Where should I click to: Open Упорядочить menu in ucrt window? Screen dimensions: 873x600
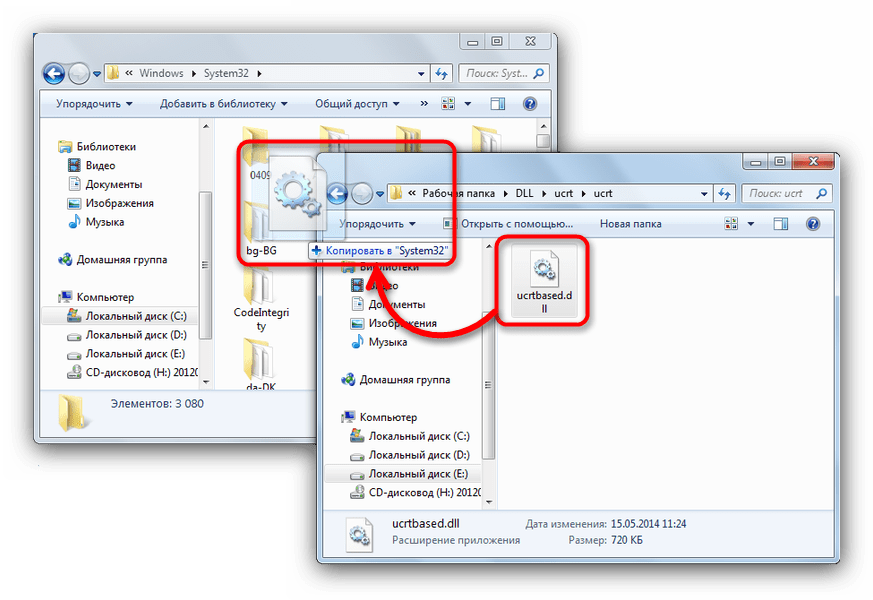point(377,224)
